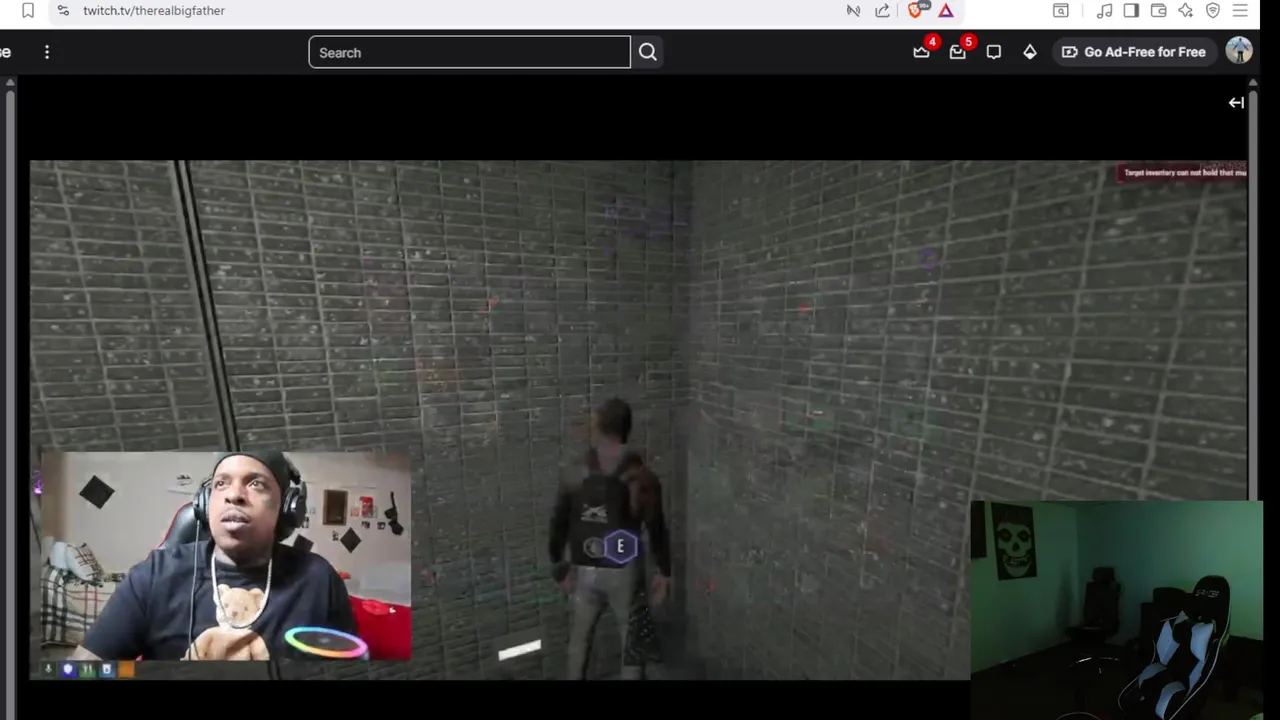The image size is (1280, 720).
Task: Open the browser hamburger menu
Action: (x=1240, y=10)
